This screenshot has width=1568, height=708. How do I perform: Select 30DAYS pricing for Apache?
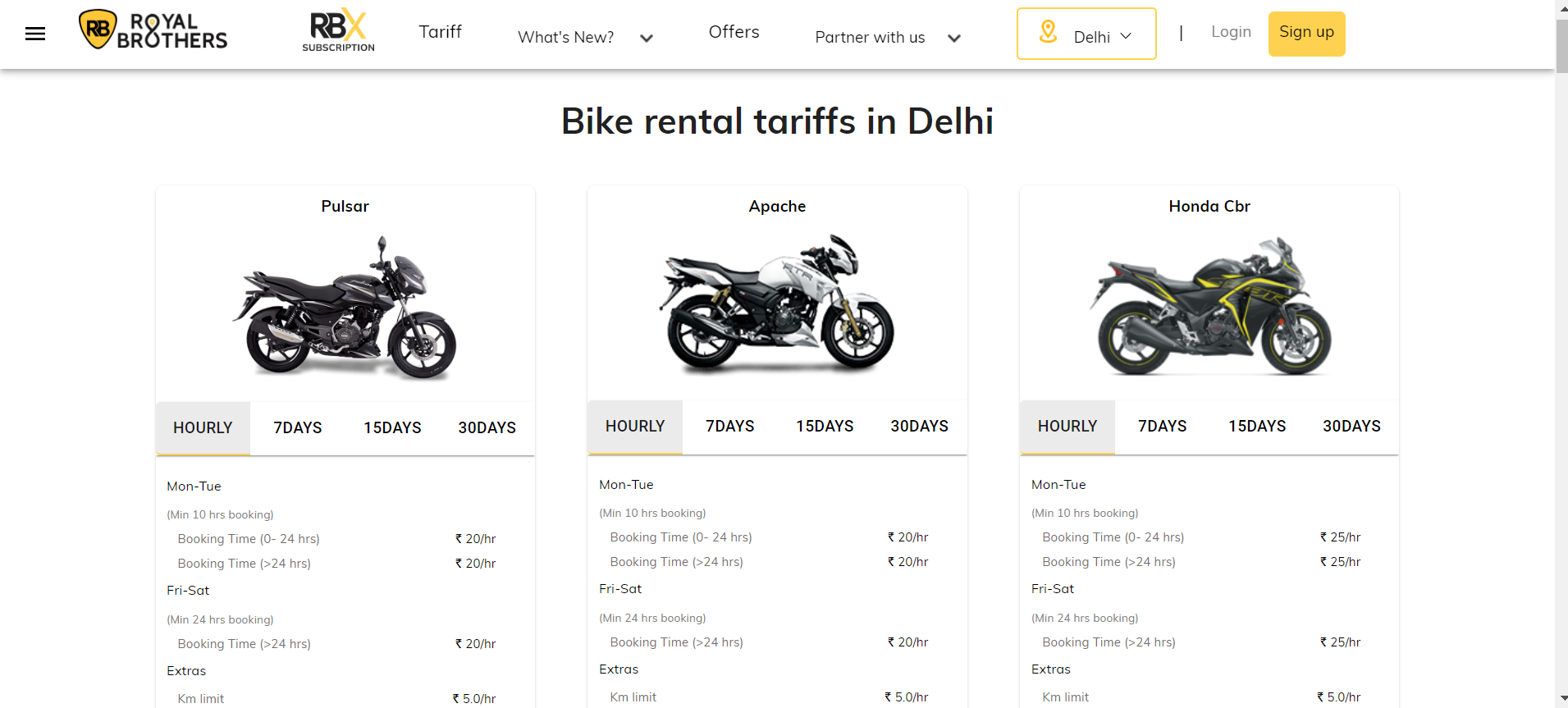[x=919, y=426]
